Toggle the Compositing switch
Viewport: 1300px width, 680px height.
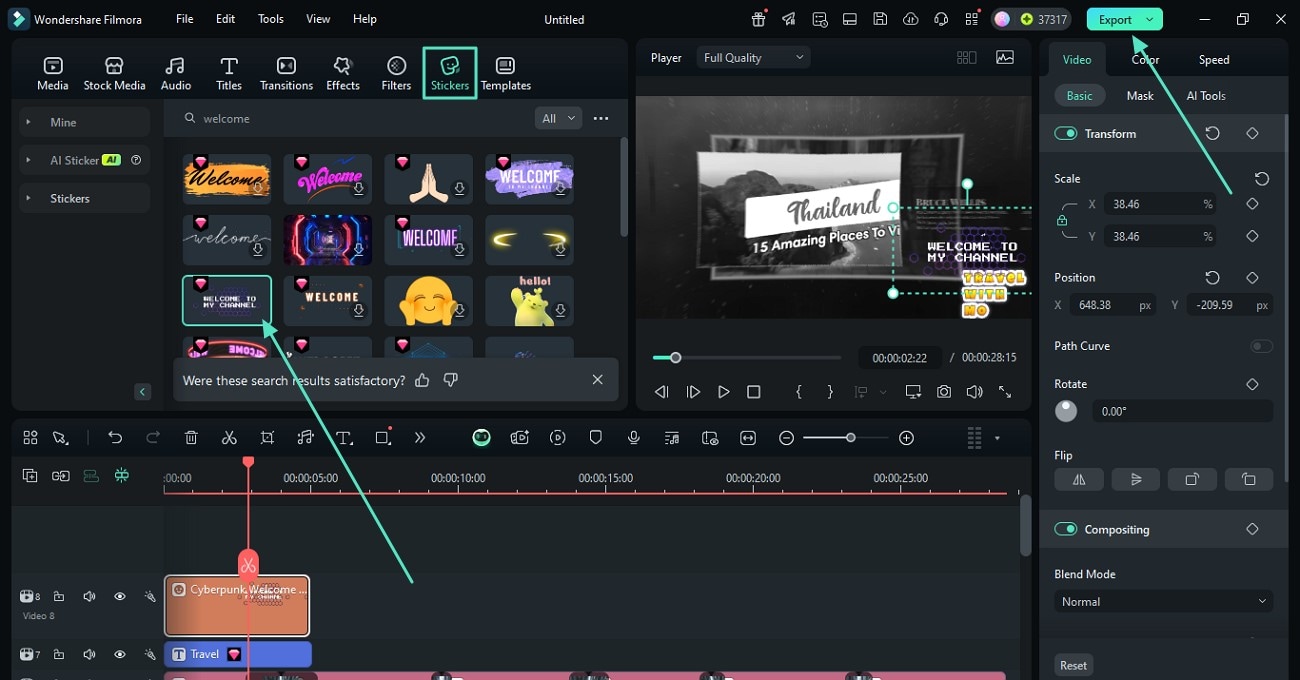coord(1066,529)
